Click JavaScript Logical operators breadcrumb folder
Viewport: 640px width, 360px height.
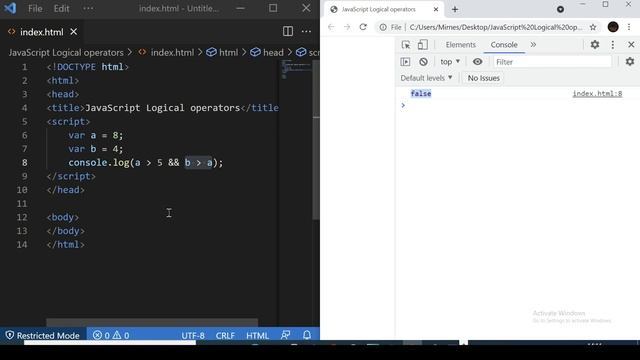(x=66, y=52)
